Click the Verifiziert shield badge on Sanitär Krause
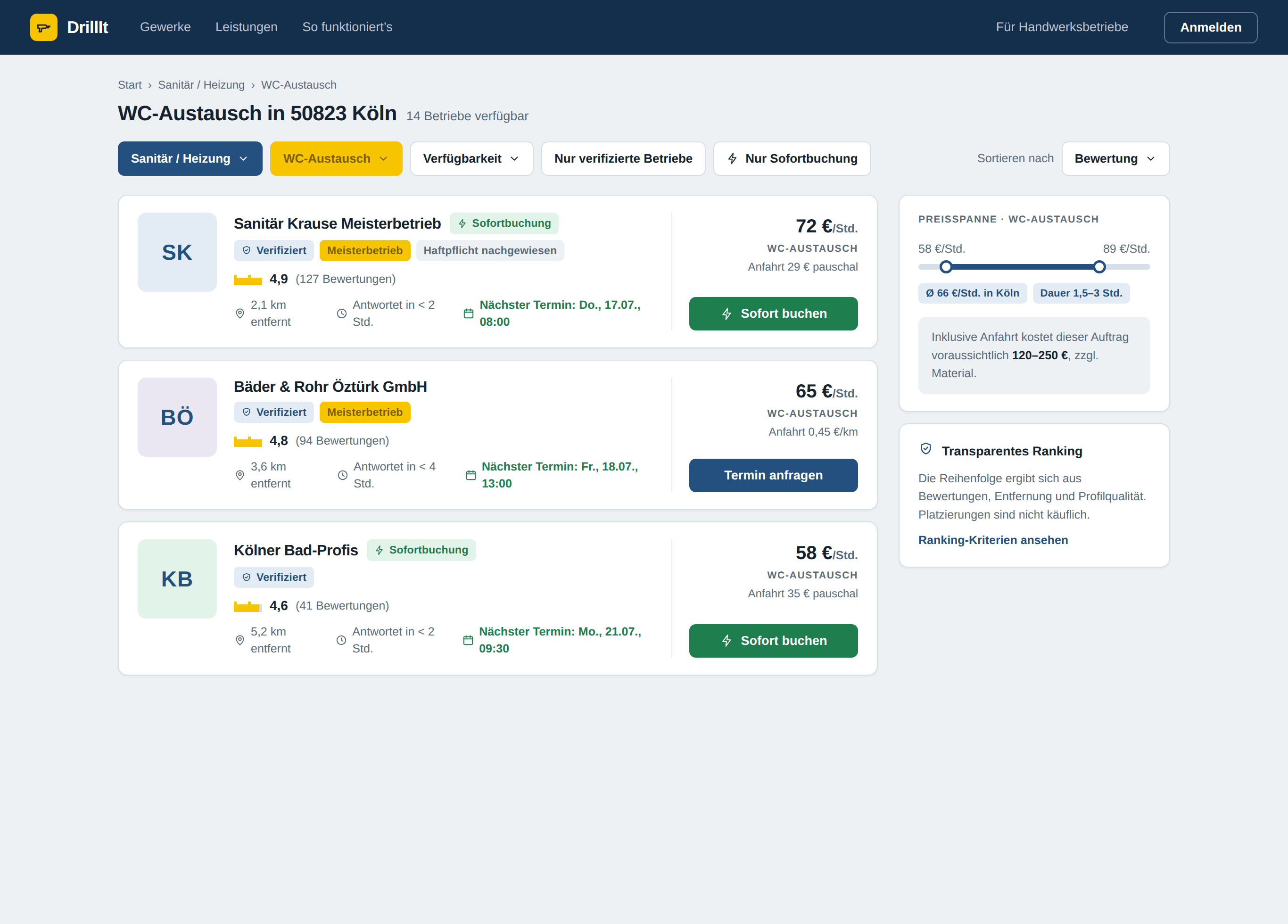Viewport: 1288px width, 924px height. pyautogui.click(x=274, y=250)
